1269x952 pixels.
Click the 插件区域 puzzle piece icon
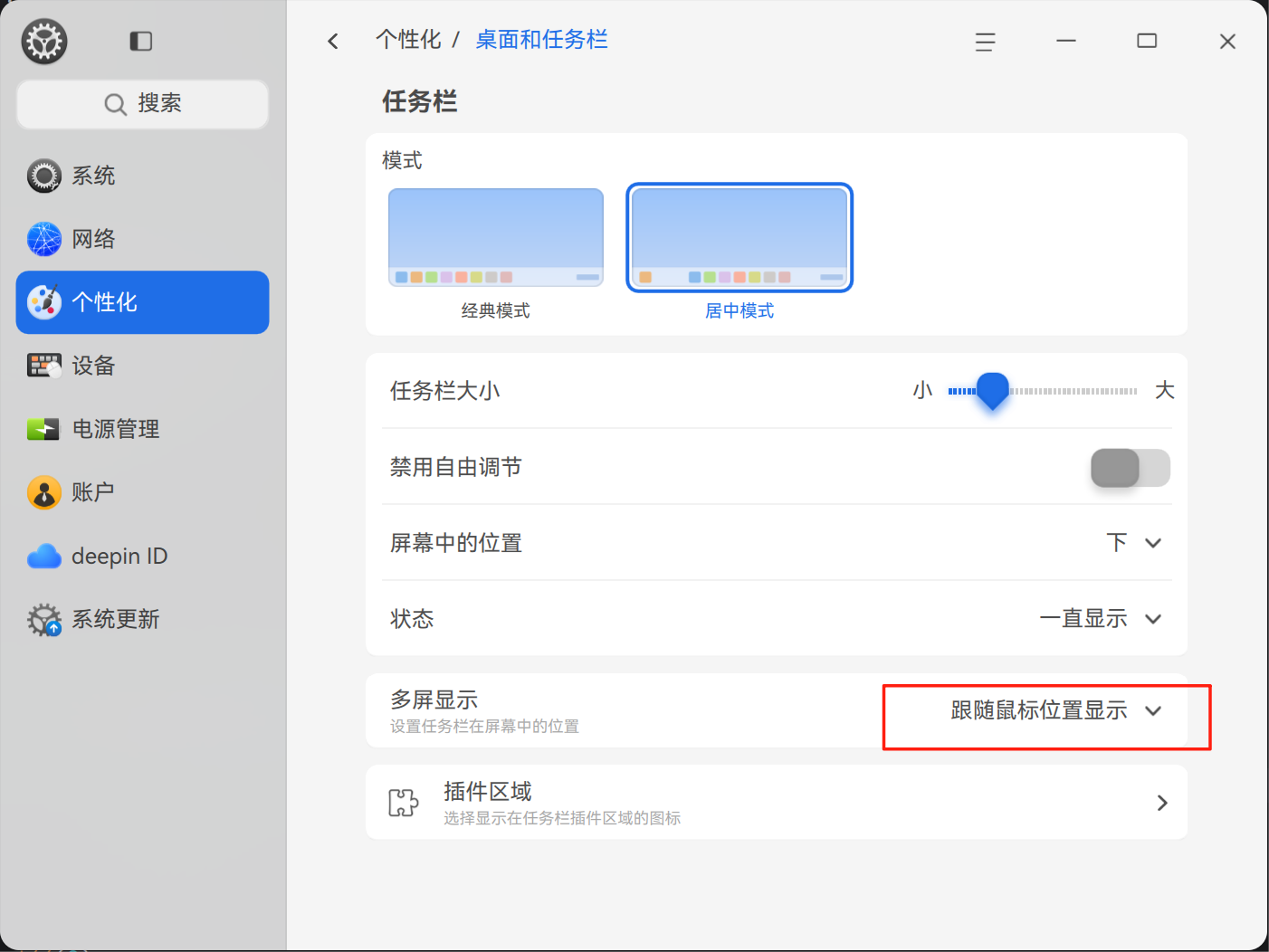pos(404,802)
